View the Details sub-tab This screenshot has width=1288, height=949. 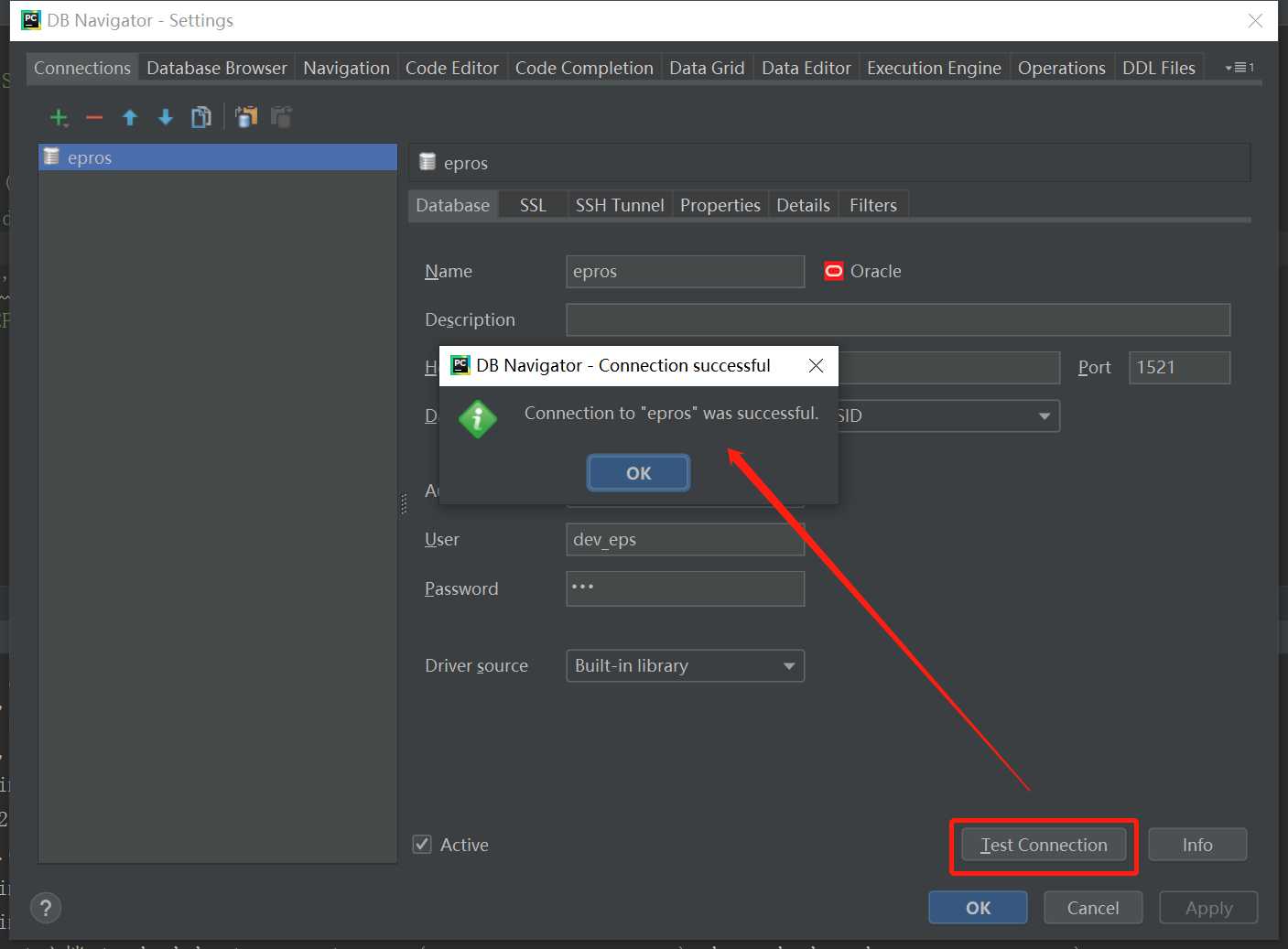tap(803, 205)
